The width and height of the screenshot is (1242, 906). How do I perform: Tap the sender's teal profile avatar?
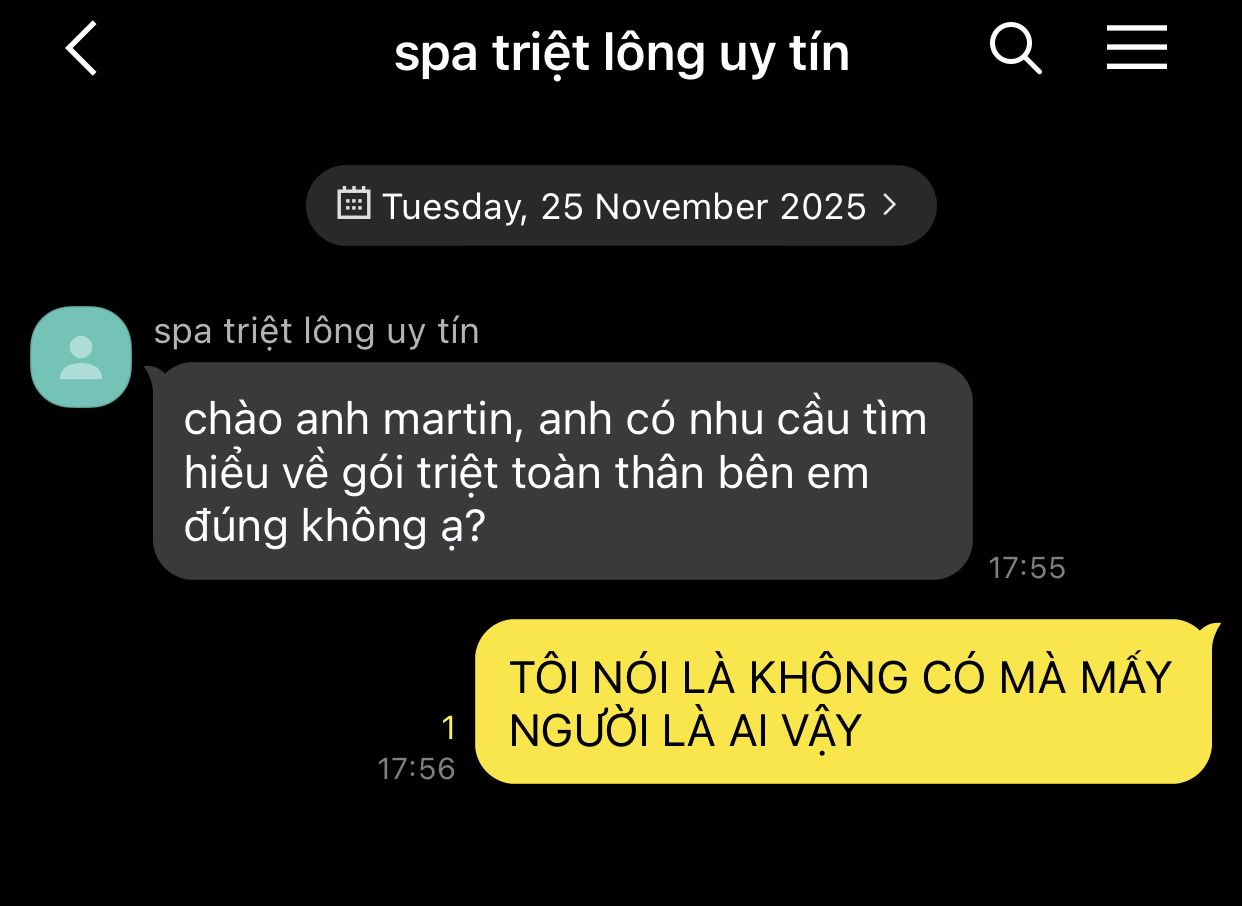click(x=81, y=357)
